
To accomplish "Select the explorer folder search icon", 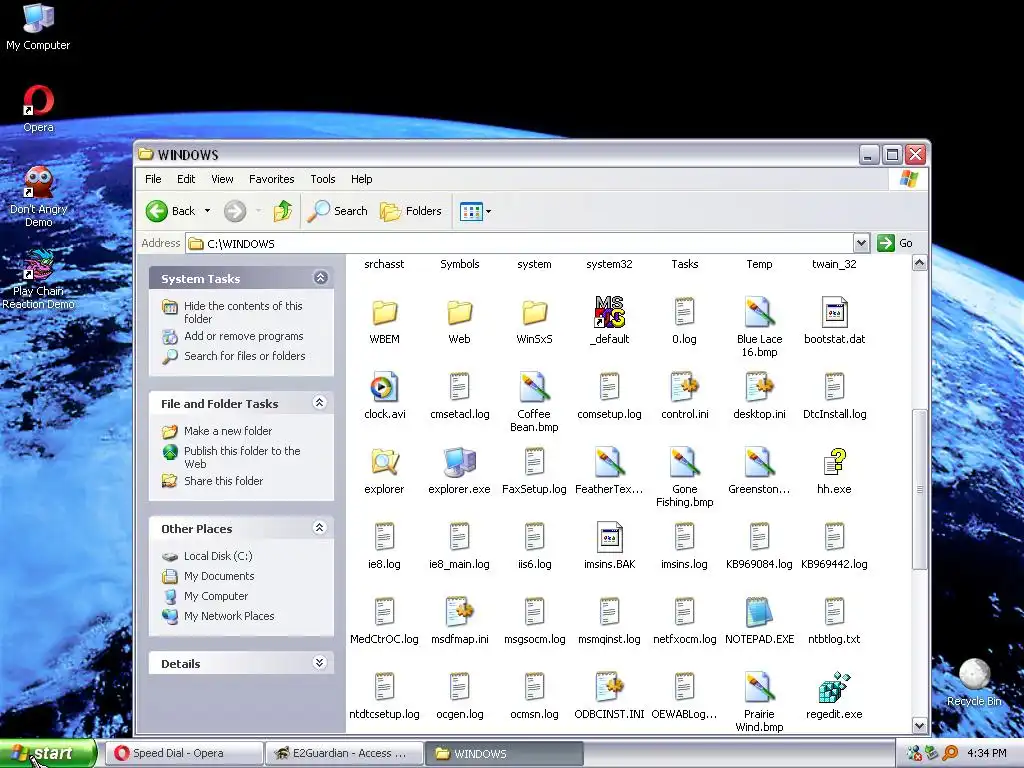I will point(384,462).
